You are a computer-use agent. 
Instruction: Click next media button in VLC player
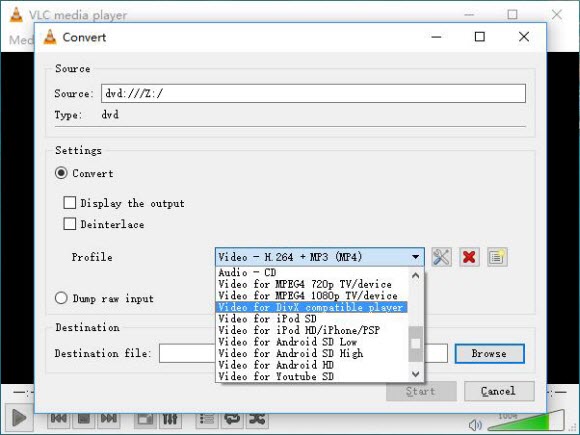[x=109, y=418]
